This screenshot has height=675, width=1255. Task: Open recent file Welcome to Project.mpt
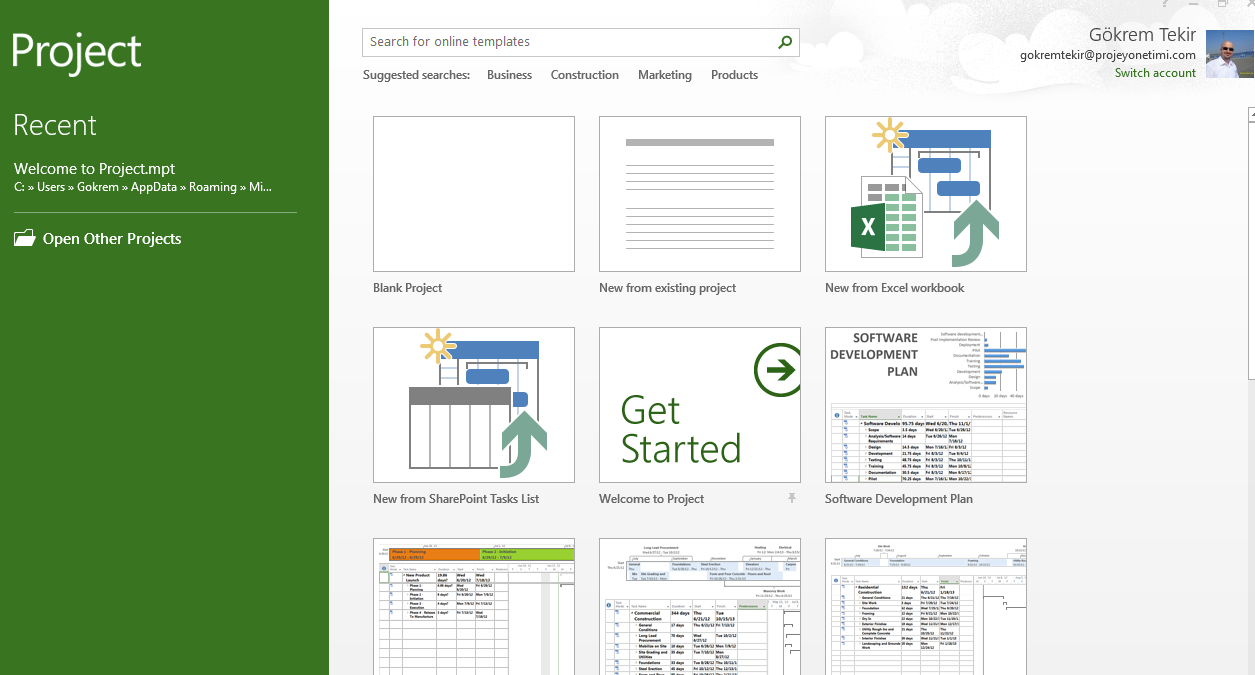(95, 169)
